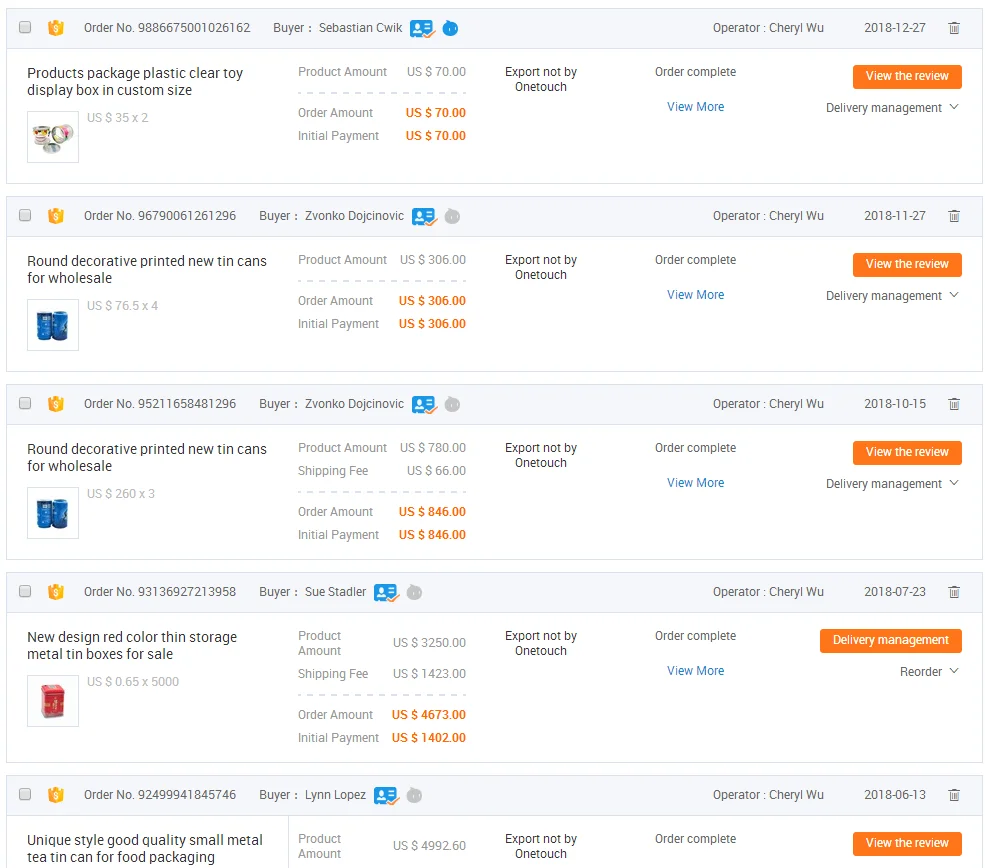
Task: Open red storage tin box product thumbnail
Action: pyautogui.click(x=53, y=701)
